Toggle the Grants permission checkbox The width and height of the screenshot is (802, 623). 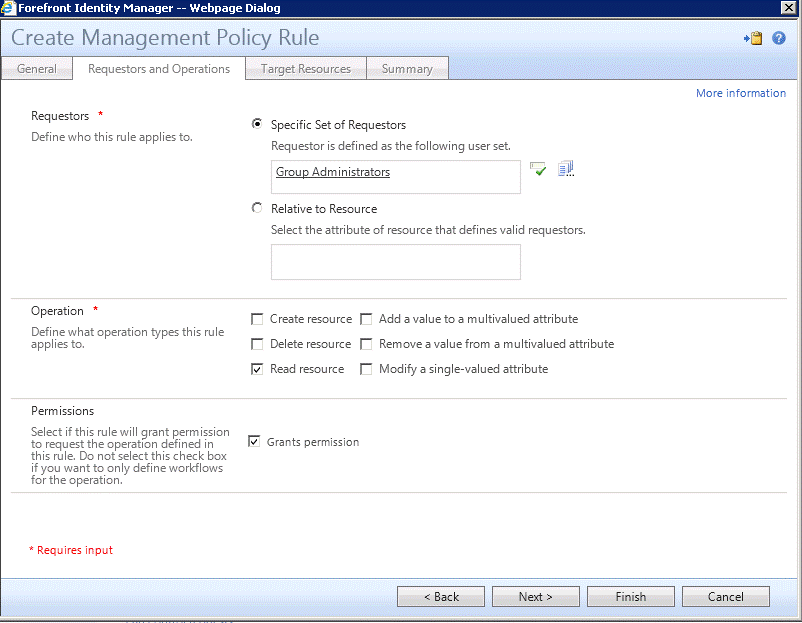coord(254,441)
